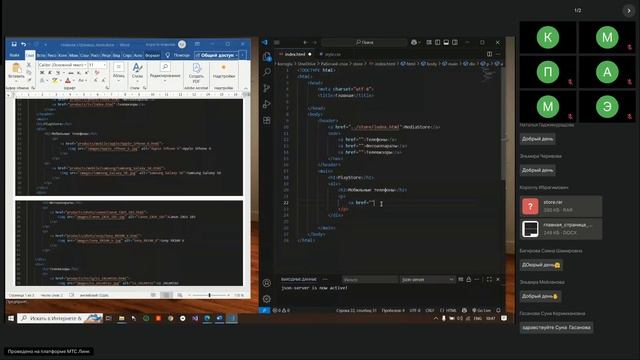Open the editor More Actions ellipsis
640x360 pixels.
click(x=498, y=54)
